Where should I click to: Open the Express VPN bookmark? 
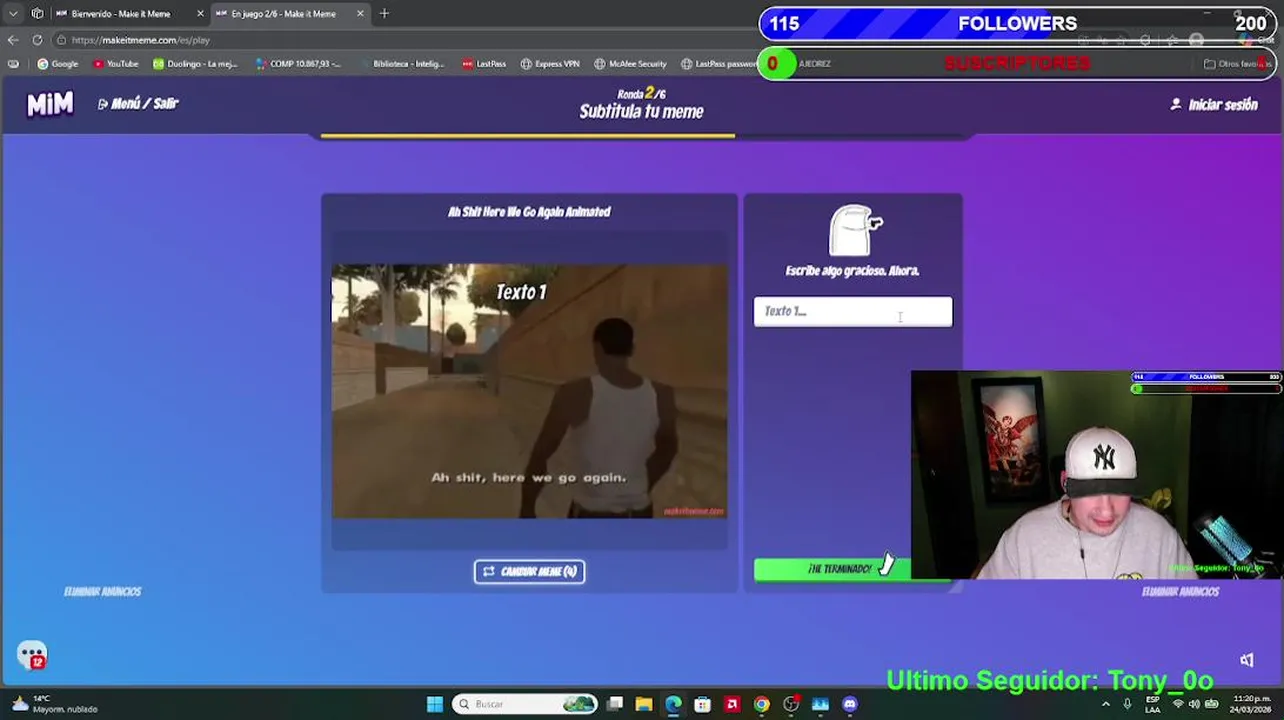click(x=550, y=64)
